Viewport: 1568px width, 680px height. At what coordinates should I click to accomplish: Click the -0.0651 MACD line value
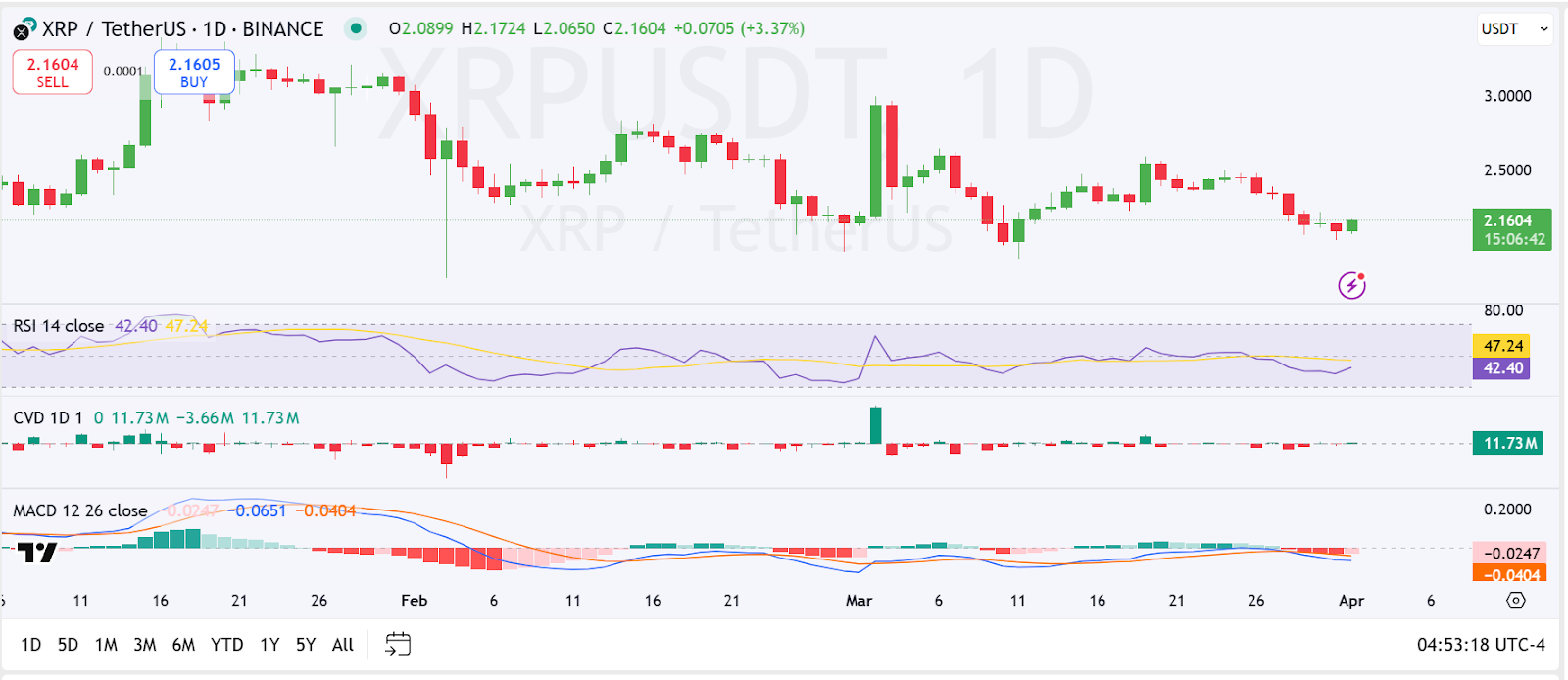[x=259, y=511]
